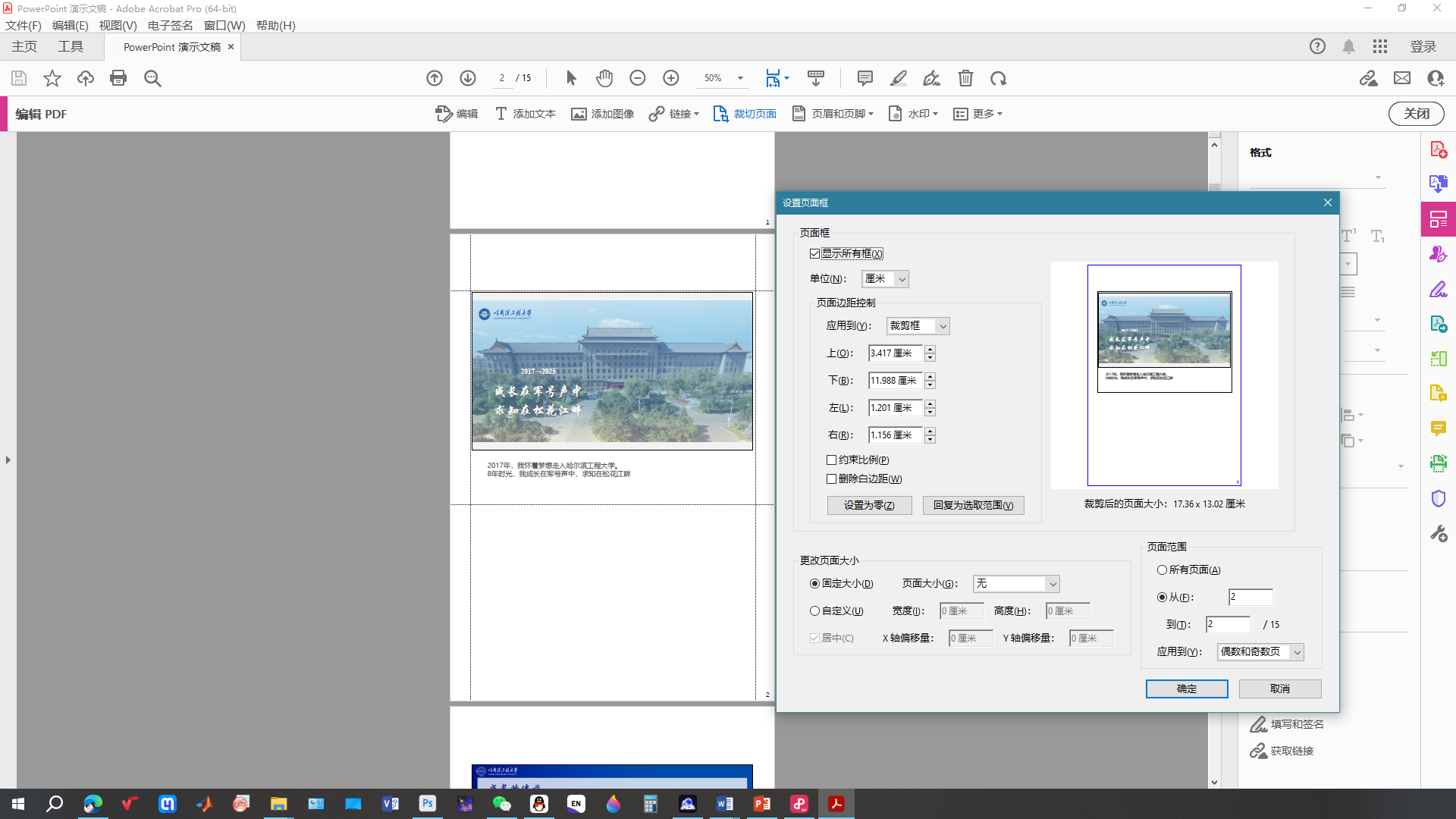This screenshot has height=819, width=1456.
Task: Increase the top margin with the stepper
Action: click(x=930, y=350)
